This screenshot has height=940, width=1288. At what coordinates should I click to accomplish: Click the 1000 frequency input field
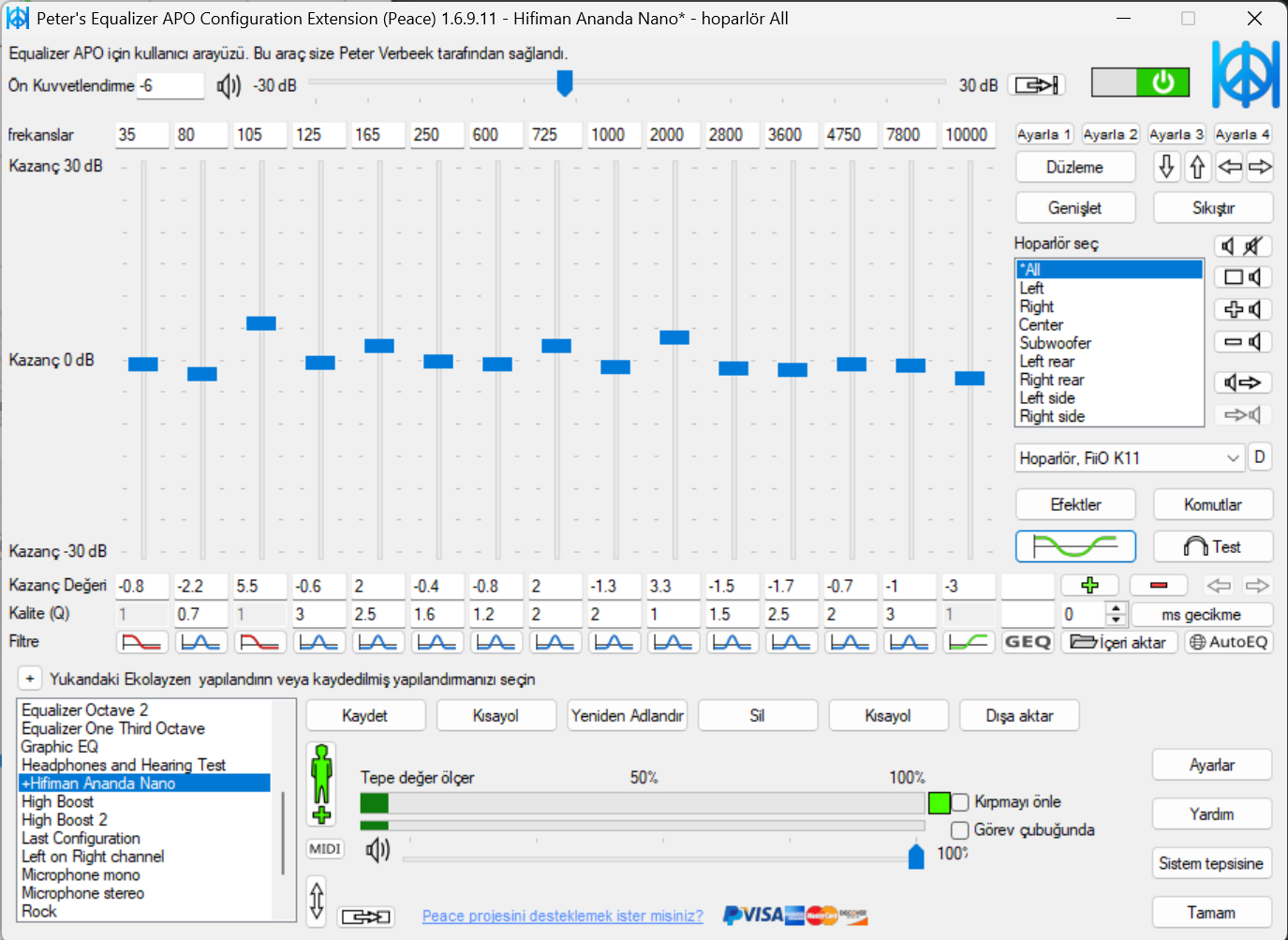coord(614,135)
